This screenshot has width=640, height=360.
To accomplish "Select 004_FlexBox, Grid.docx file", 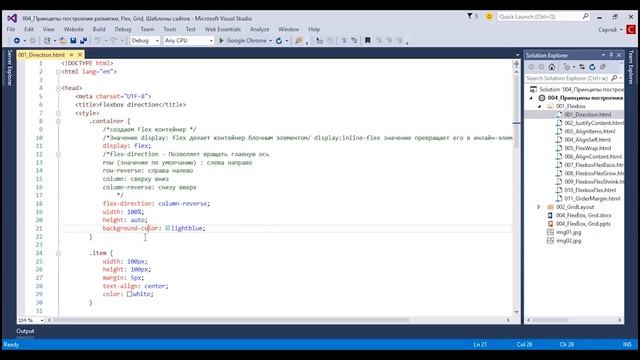I will [584, 215].
